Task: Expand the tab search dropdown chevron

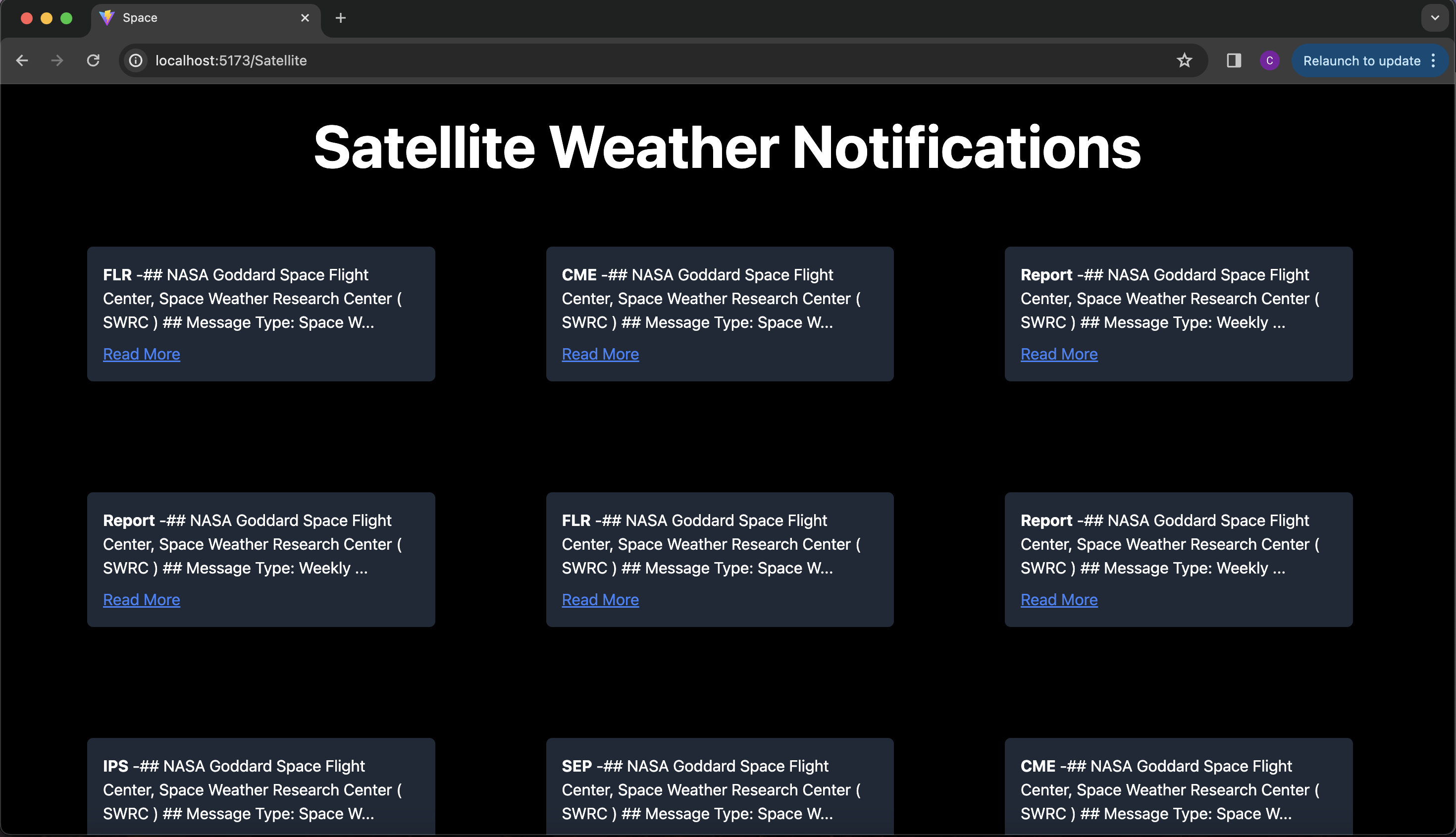Action: [x=1435, y=18]
